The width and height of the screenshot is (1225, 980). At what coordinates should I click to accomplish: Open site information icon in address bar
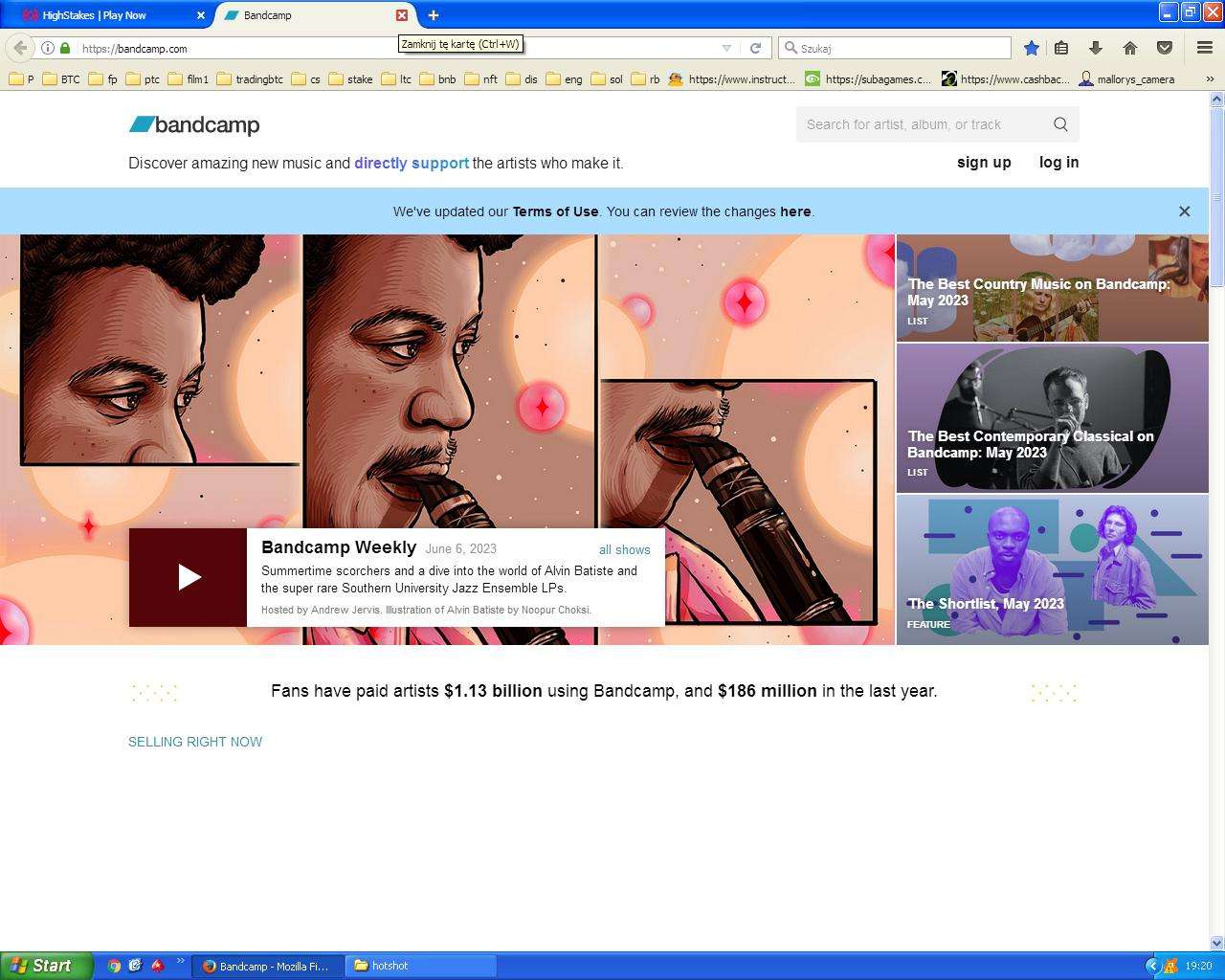47,48
